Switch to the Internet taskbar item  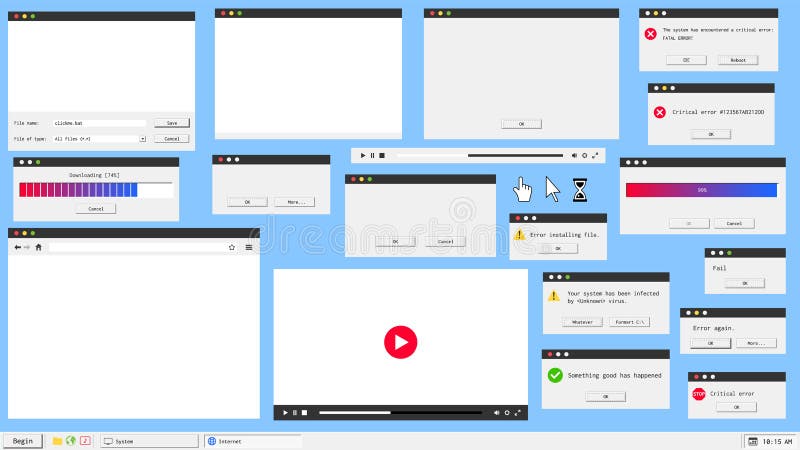point(253,441)
